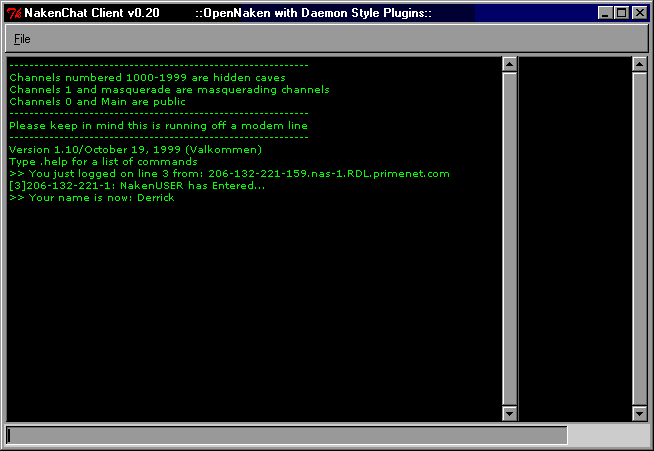The height and width of the screenshot is (451, 654).
Task: Focus the message input field at the bottom
Action: point(287,436)
